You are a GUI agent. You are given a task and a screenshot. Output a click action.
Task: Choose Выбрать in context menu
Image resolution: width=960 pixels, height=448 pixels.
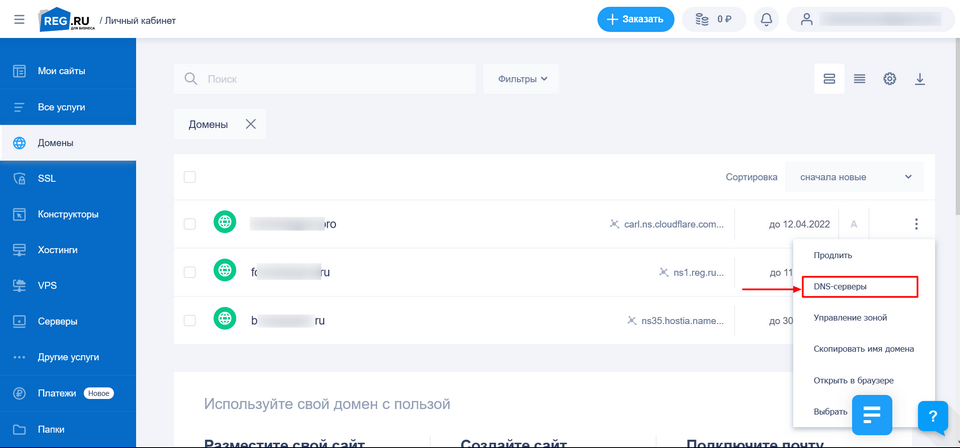tap(830, 412)
